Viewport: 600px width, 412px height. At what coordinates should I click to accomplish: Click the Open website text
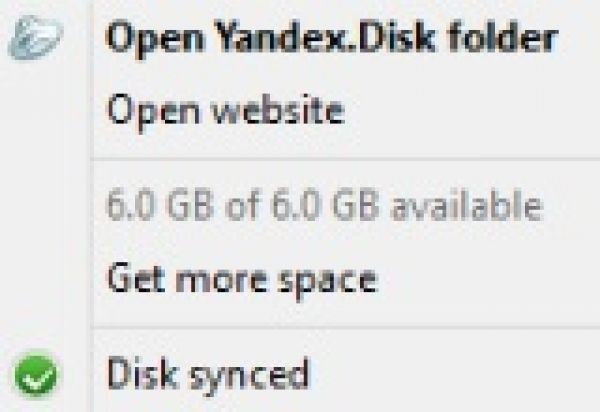coord(225,109)
